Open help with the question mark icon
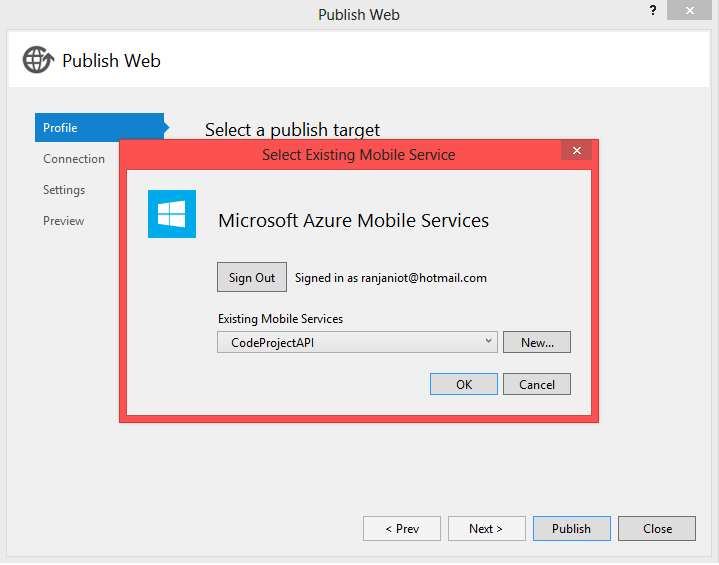719x565 pixels. [653, 11]
